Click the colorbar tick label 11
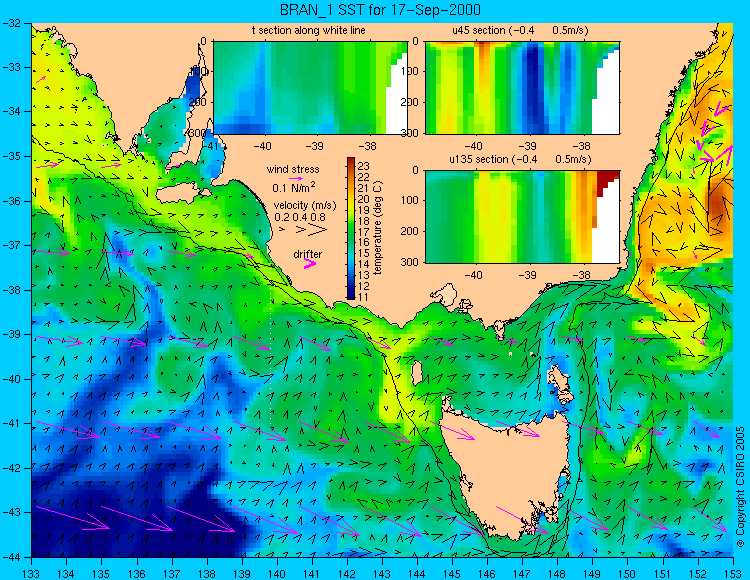The image size is (750, 580). point(364,297)
